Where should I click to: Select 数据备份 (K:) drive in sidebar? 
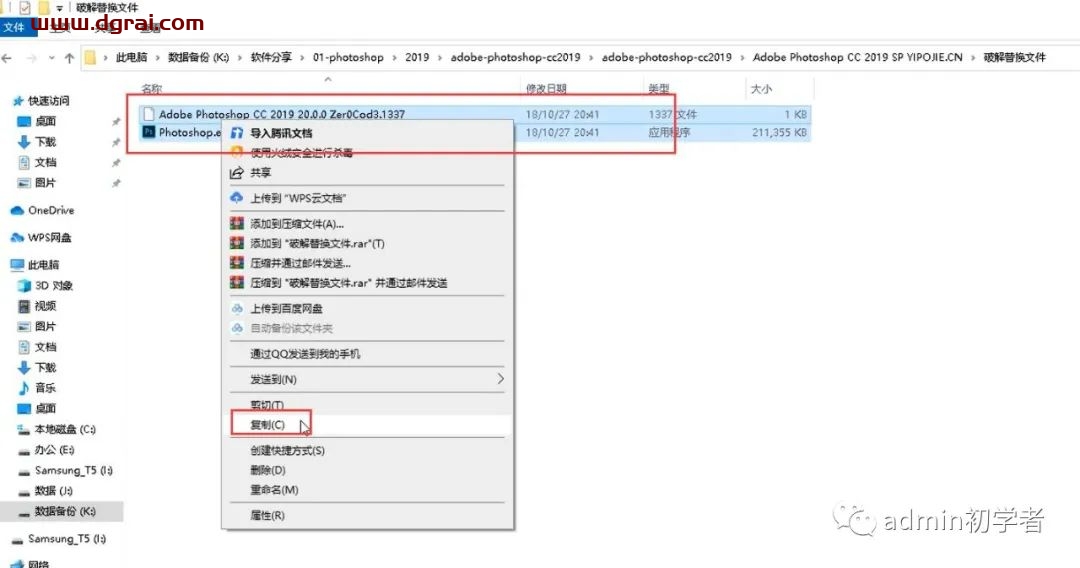[65, 512]
